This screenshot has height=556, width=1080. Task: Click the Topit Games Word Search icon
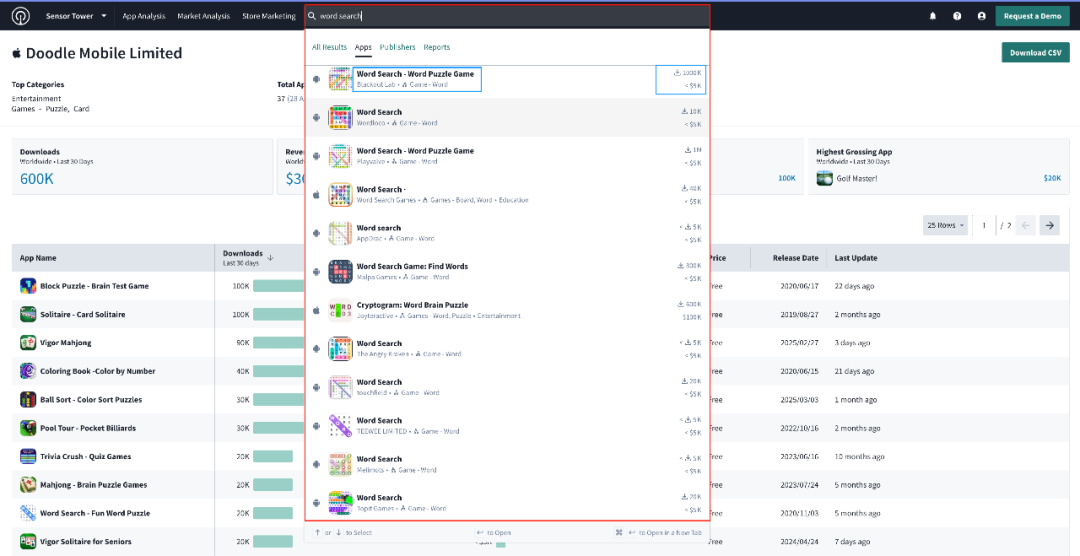point(341,503)
